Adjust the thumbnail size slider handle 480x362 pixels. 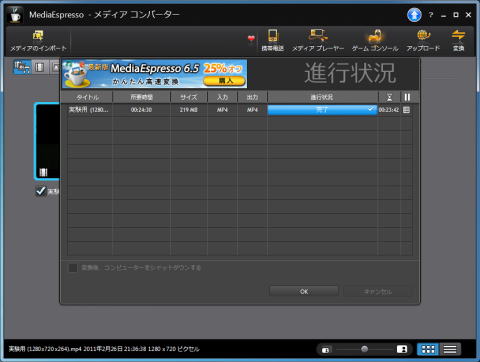click(364, 349)
